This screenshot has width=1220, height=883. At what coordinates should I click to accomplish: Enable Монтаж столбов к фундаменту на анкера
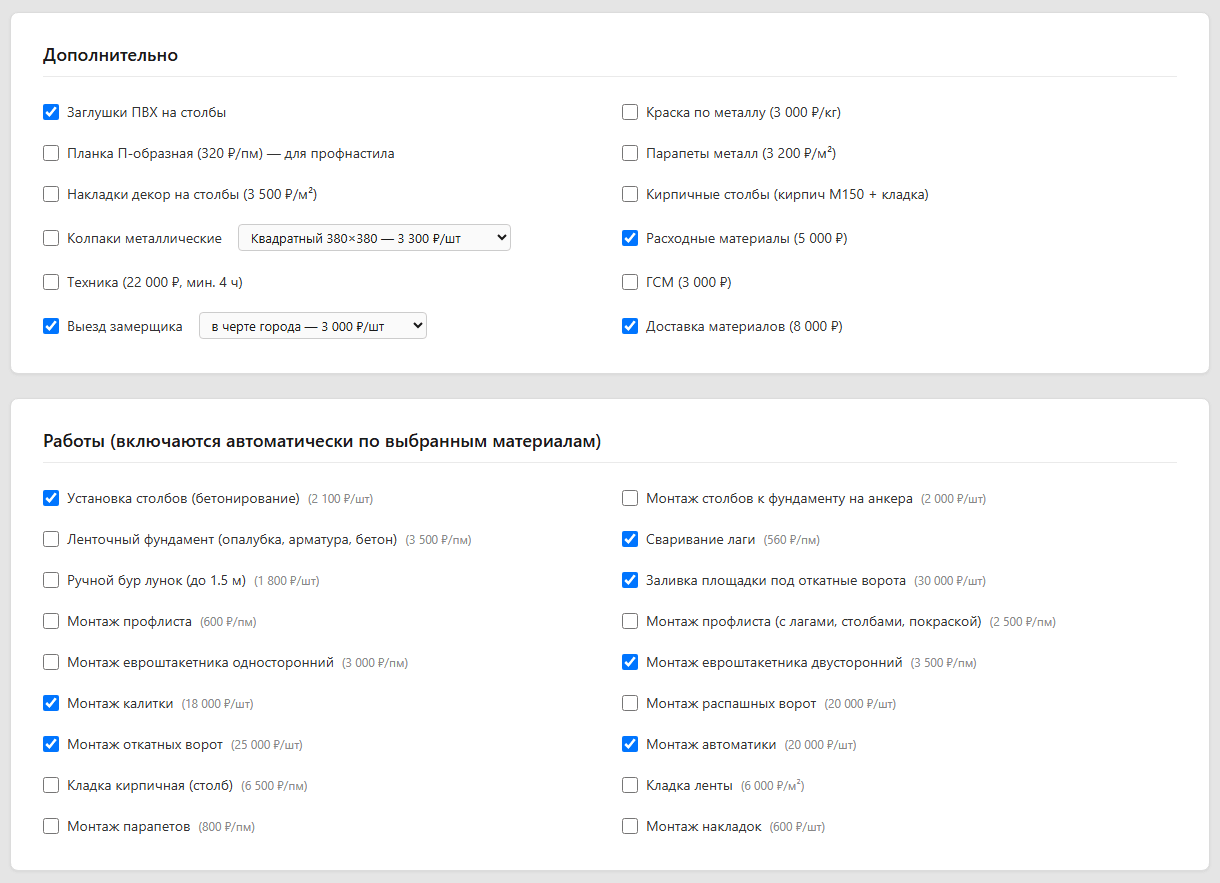click(x=630, y=498)
